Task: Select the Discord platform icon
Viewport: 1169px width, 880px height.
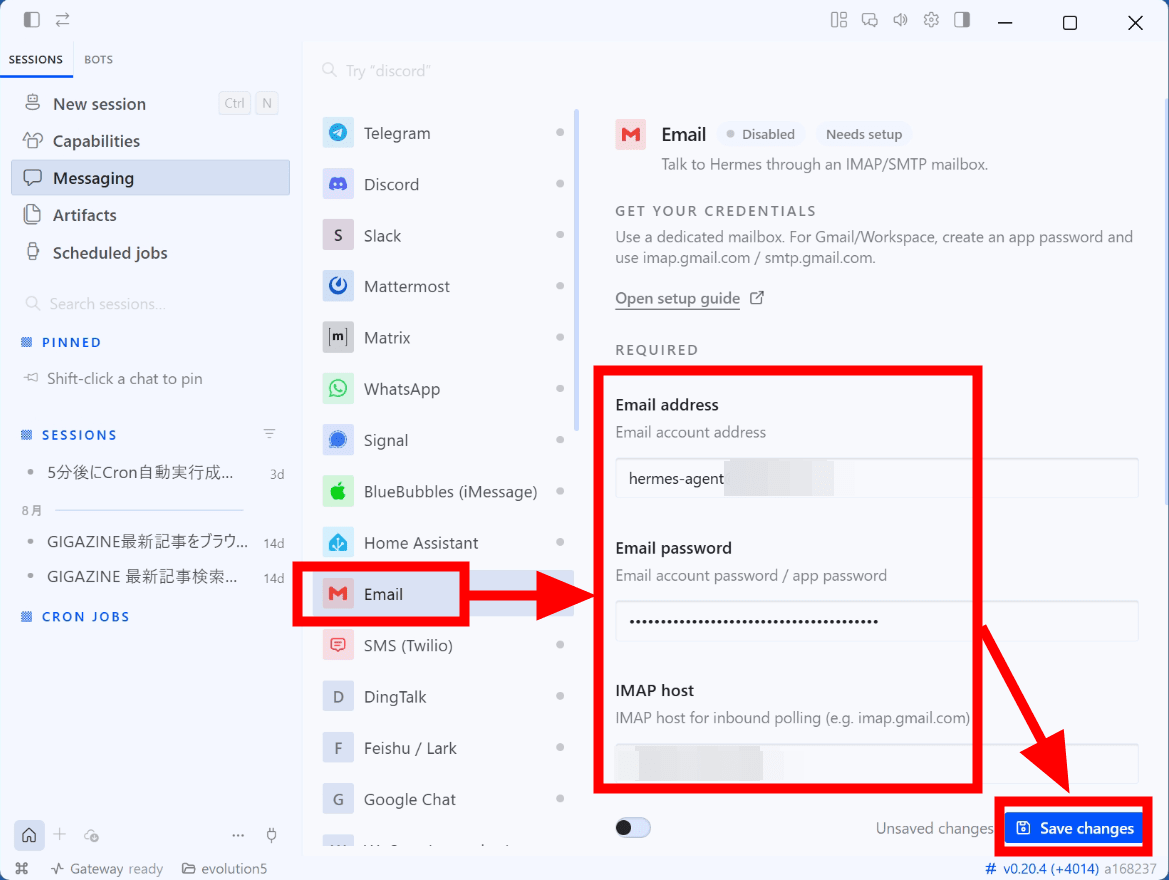Action: pyautogui.click(x=338, y=184)
